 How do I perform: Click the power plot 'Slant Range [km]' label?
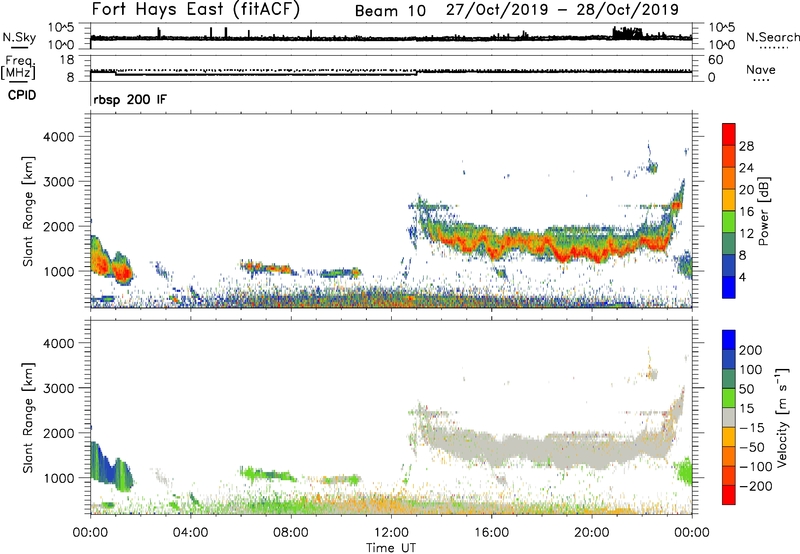click(x=28, y=211)
